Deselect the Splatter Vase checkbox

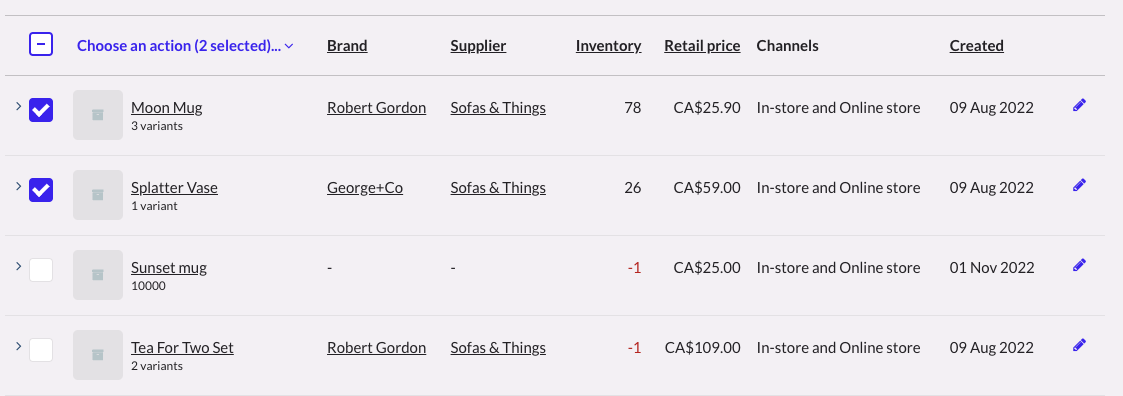[41, 190]
